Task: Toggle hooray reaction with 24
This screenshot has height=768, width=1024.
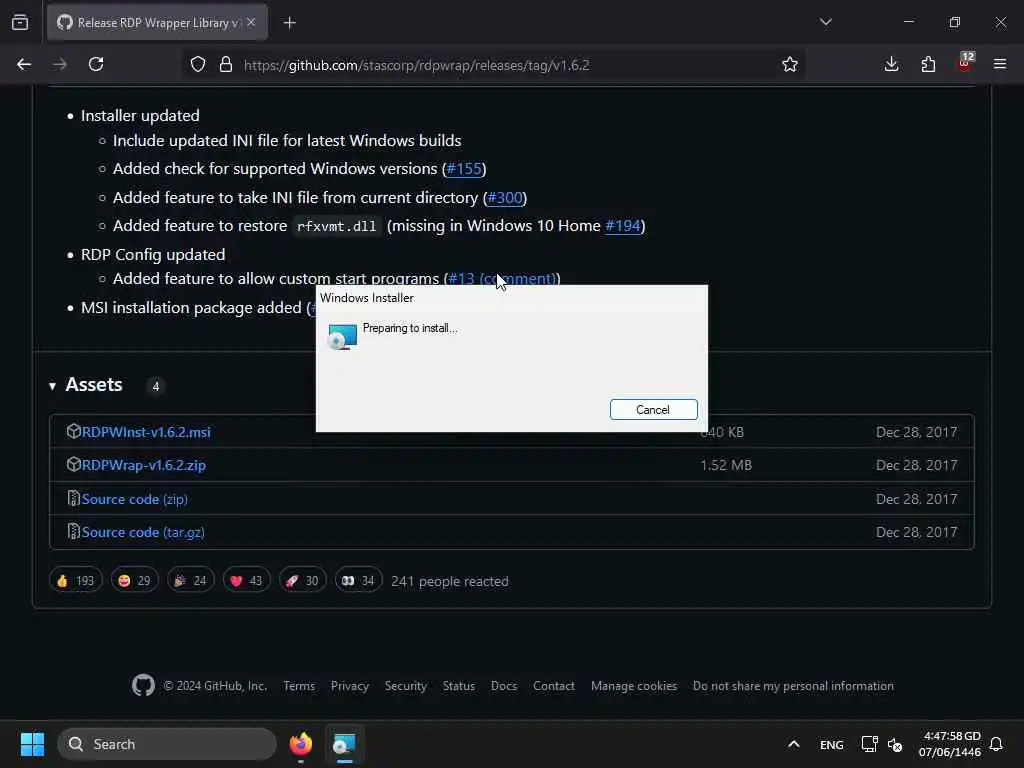Action: point(191,581)
